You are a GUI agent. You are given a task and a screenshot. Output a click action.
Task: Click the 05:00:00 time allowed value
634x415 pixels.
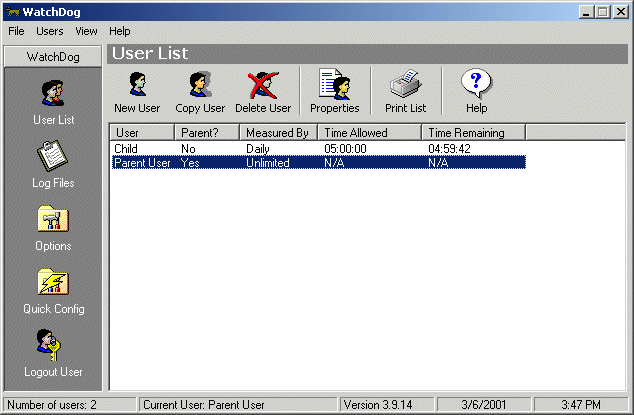tap(345, 148)
